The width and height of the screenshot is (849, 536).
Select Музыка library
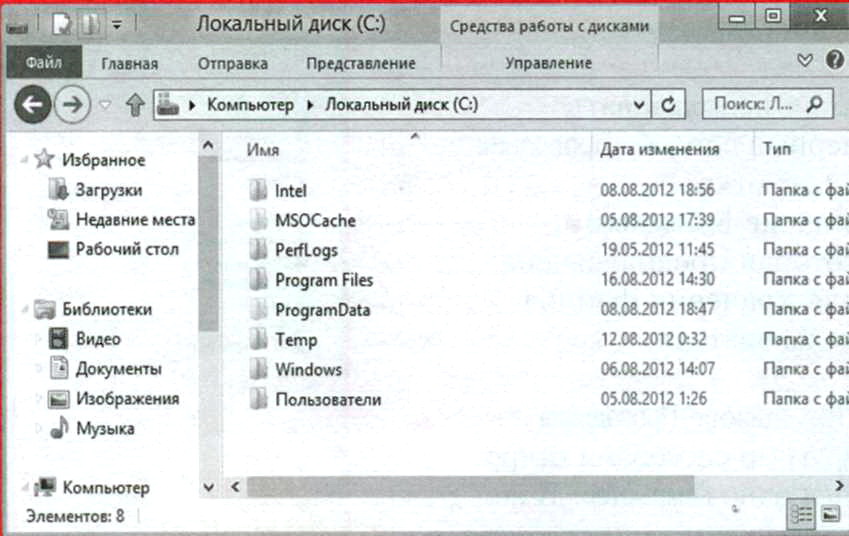(105, 429)
